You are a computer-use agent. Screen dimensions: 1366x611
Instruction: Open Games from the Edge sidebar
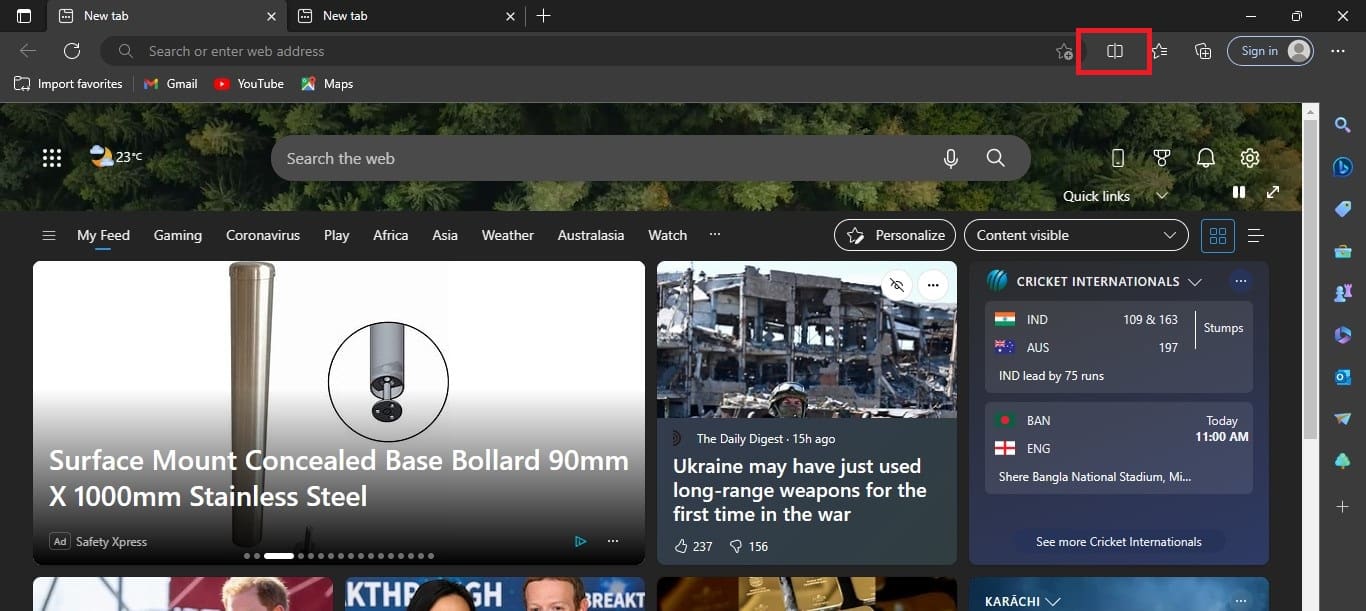1343,293
